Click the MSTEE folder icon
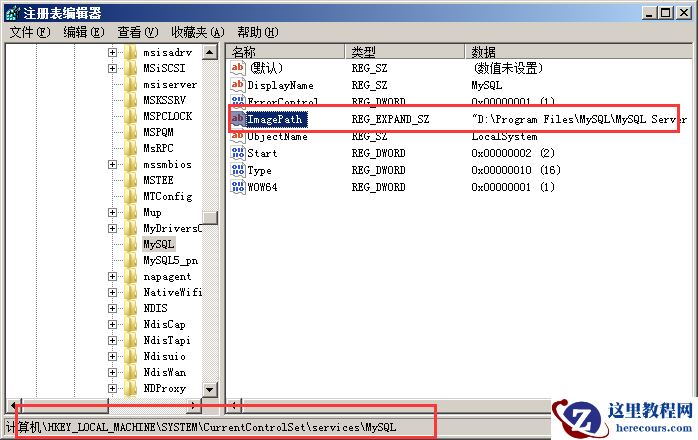The width and height of the screenshot is (698, 440). [130, 180]
